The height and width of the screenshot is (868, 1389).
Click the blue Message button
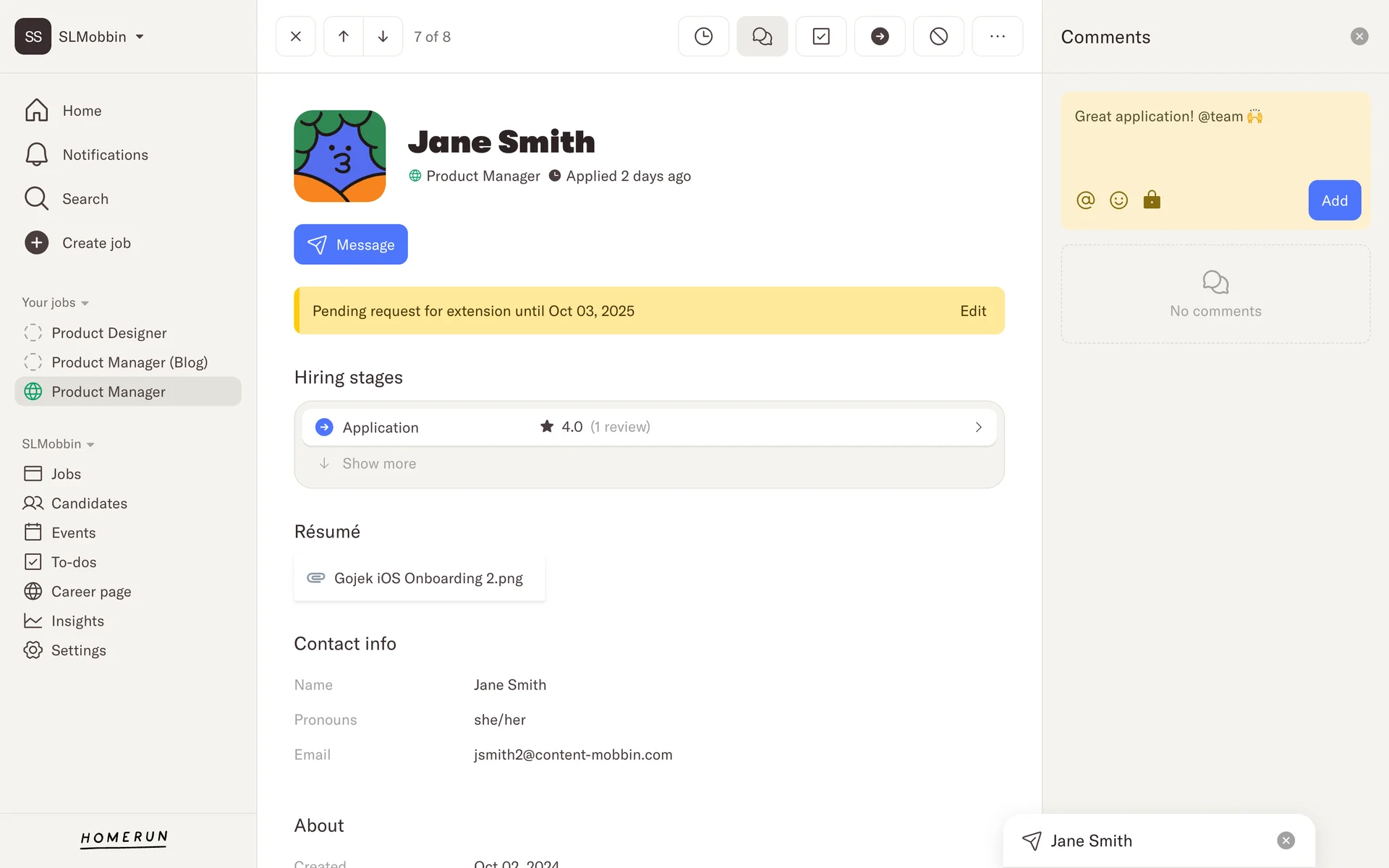[350, 244]
